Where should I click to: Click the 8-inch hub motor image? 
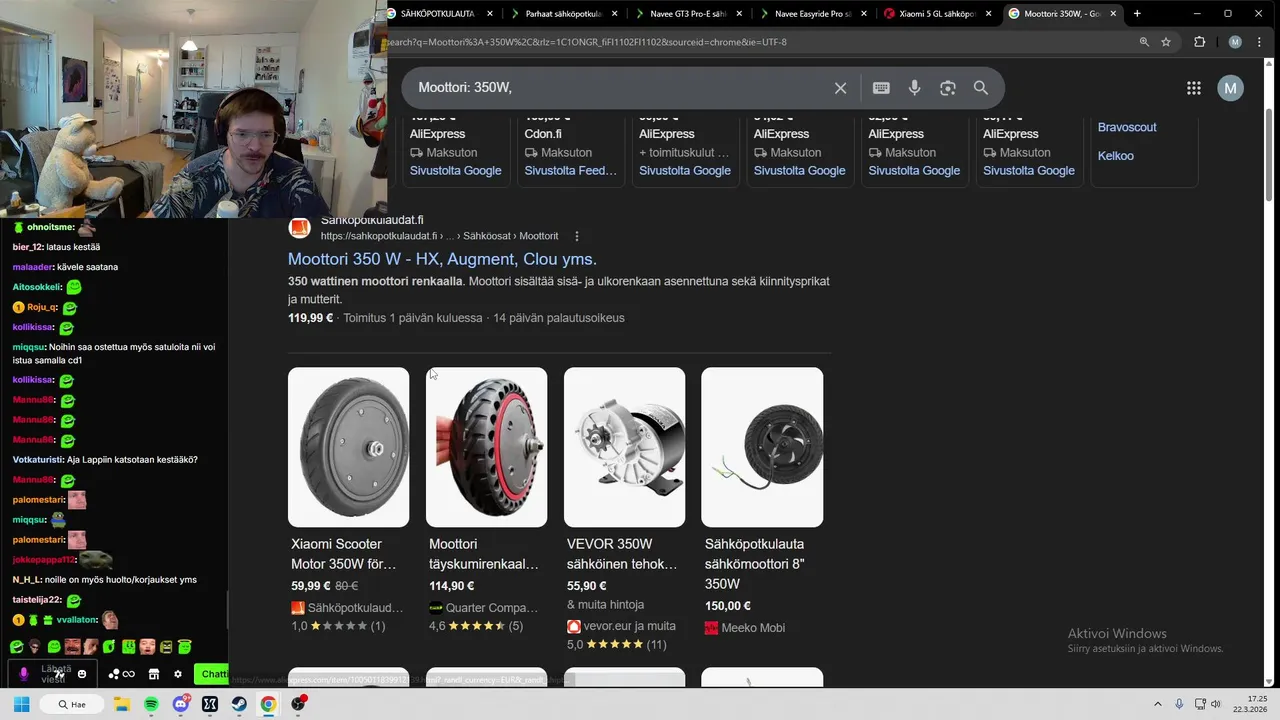point(762,447)
